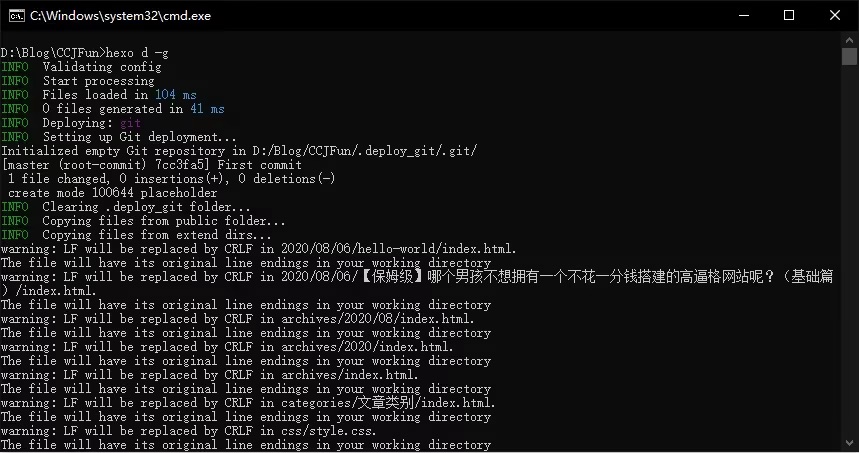
Task: Click the "41 ms" generation time text
Action: [x=207, y=109]
